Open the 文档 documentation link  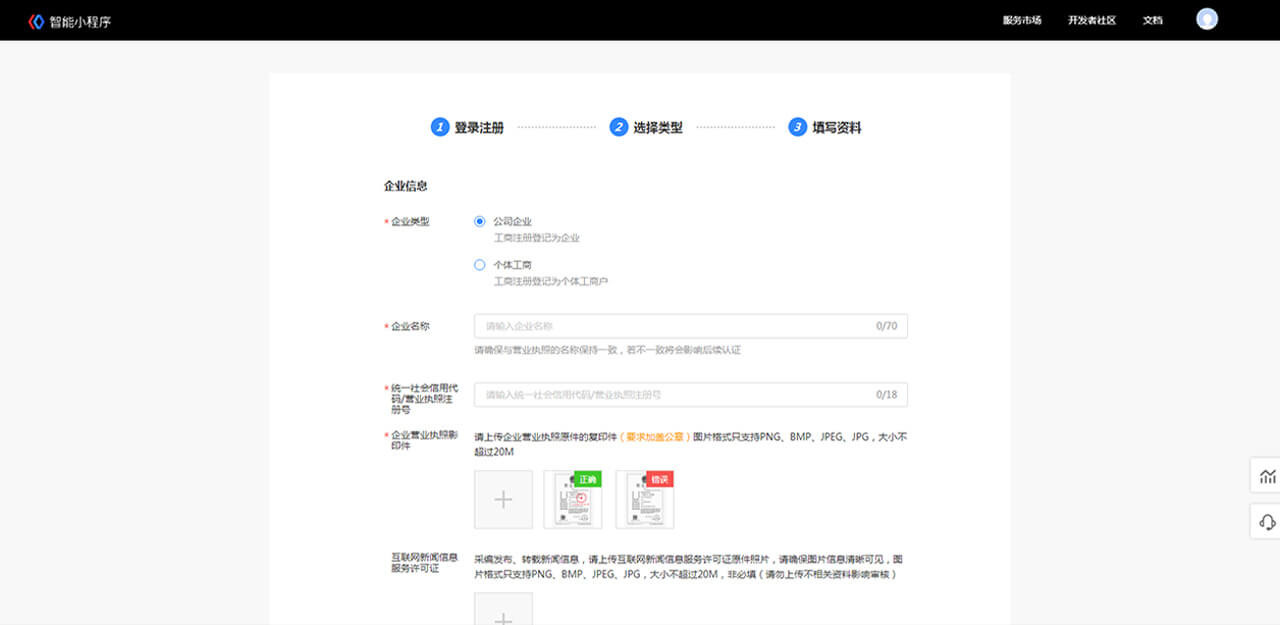pyautogui.click(x=1152, y=19)
